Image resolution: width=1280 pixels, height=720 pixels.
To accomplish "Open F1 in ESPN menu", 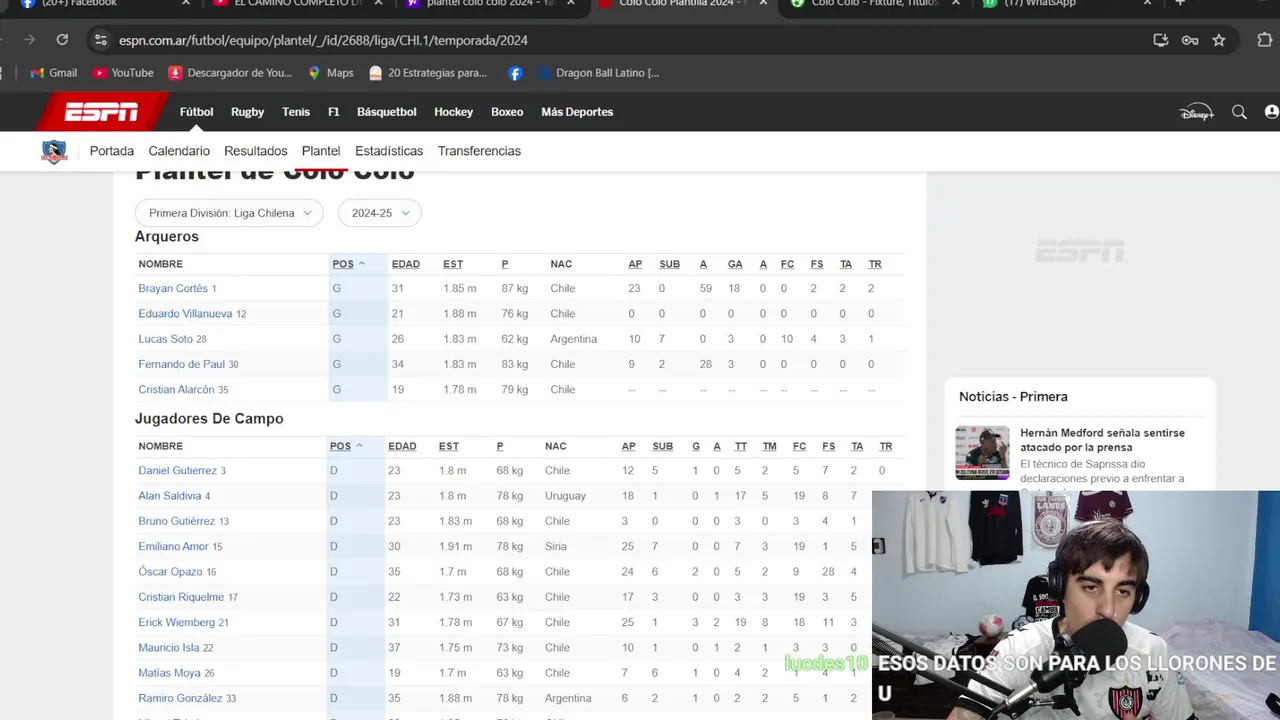I will point(333,112).
